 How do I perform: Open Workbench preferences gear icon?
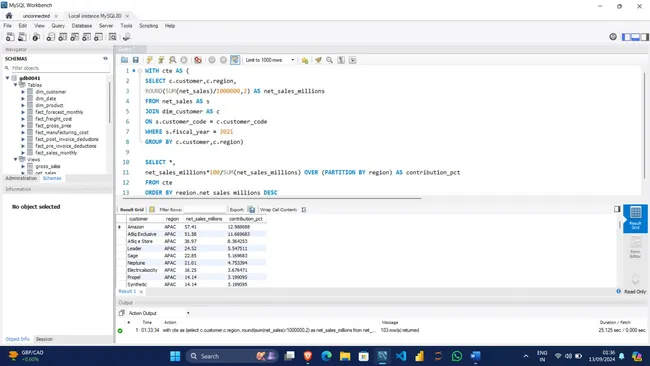coord(613,37)
